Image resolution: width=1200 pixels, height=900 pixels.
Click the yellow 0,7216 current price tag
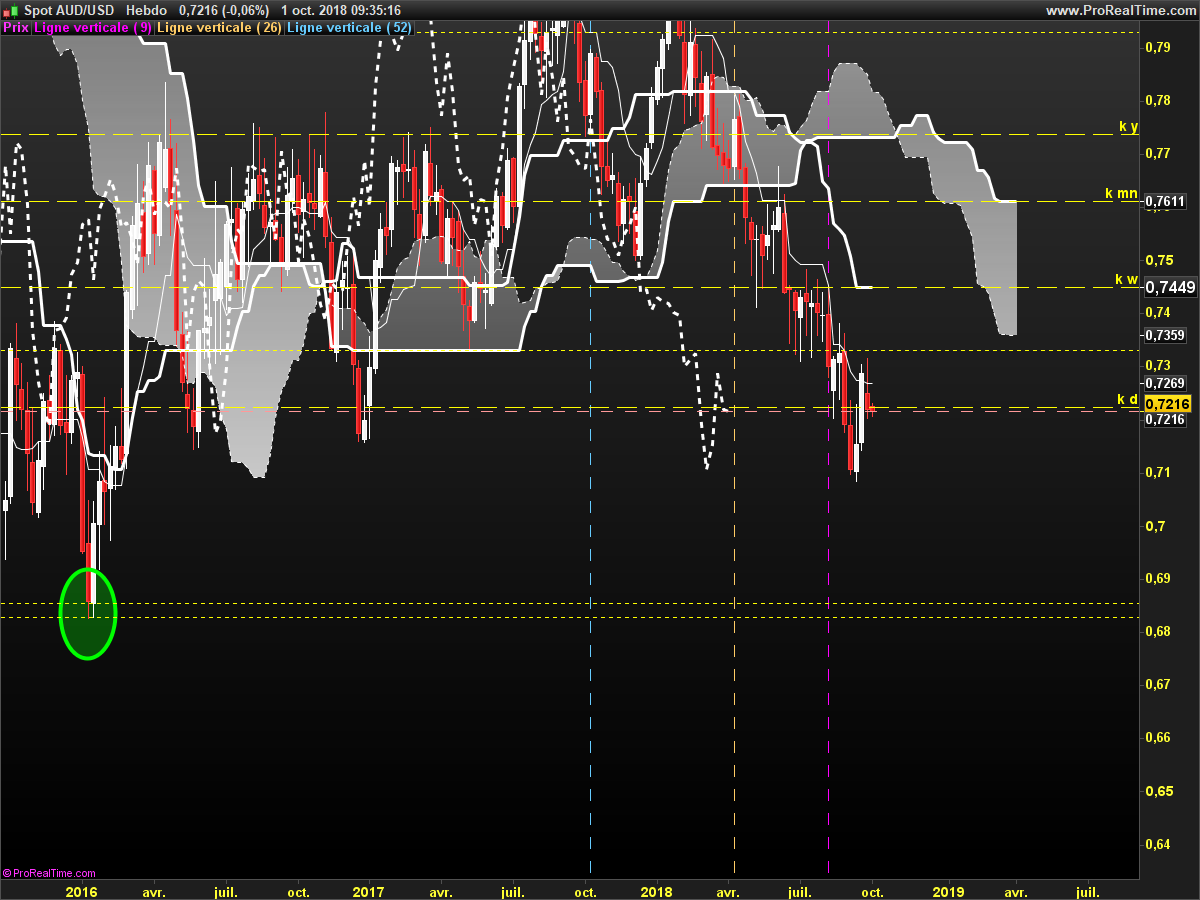pos(1167,404)
